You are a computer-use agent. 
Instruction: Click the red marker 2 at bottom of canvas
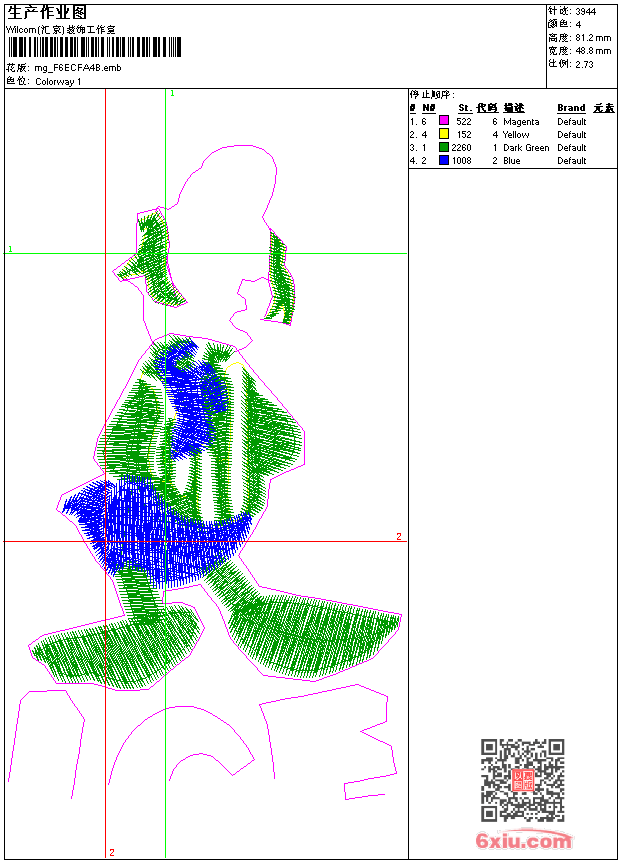(112, 852)
